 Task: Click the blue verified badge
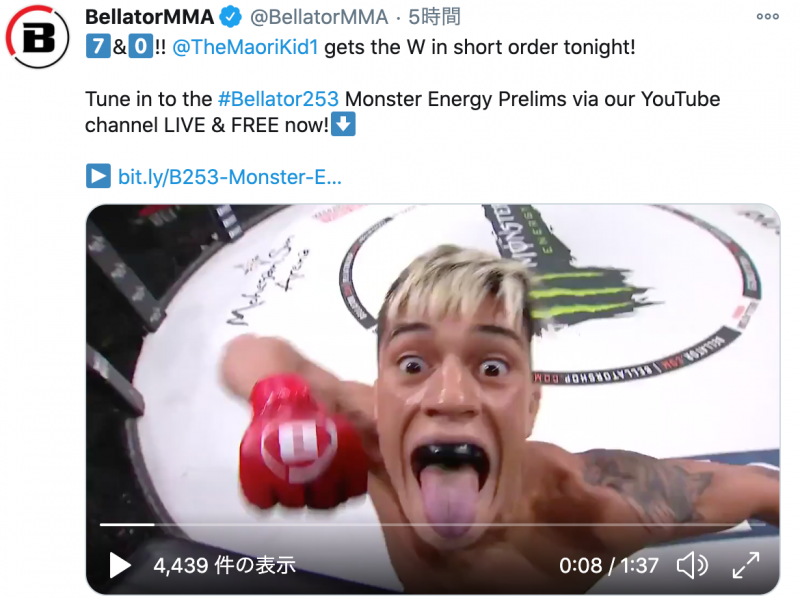click(231, 17)
